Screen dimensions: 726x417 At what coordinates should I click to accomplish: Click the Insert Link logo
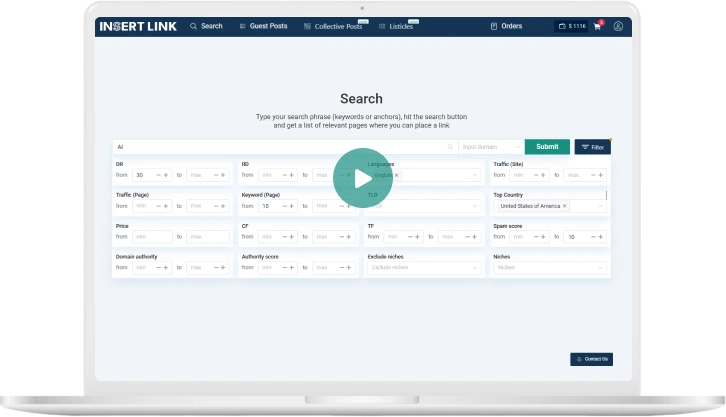pyautogui.click(x=139, y=26)
